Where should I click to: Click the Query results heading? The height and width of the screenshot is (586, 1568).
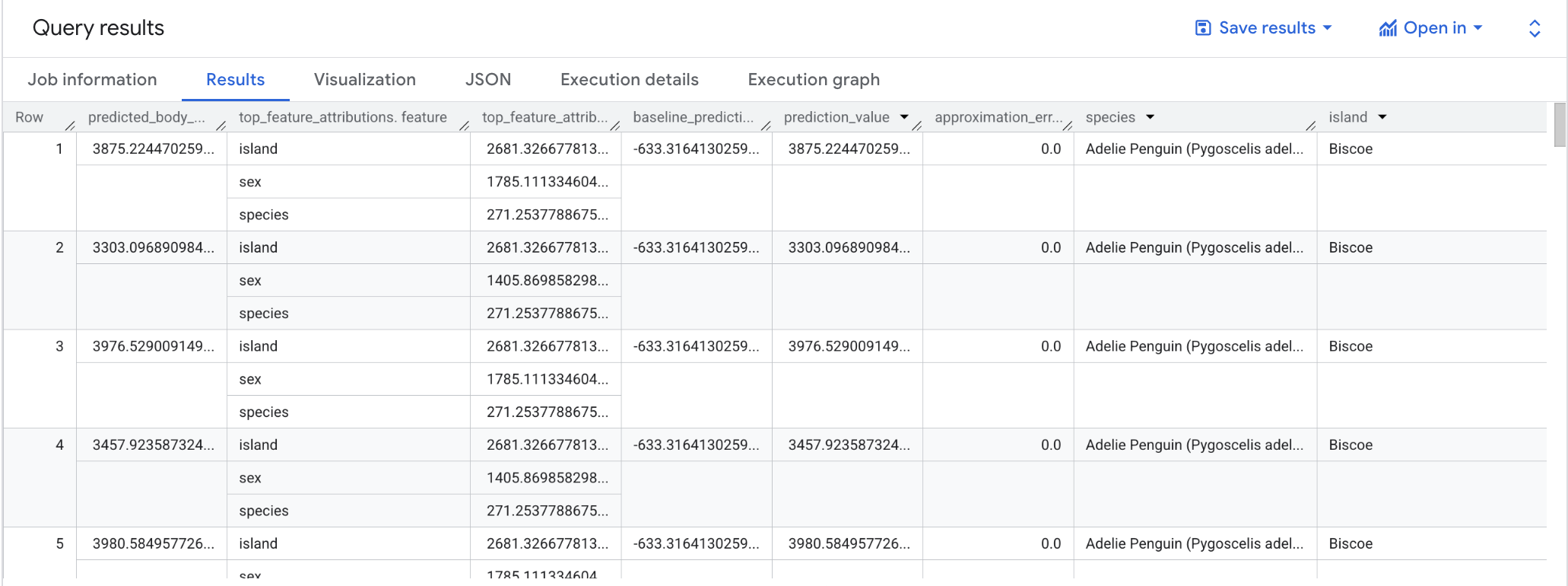pos(98,28)
